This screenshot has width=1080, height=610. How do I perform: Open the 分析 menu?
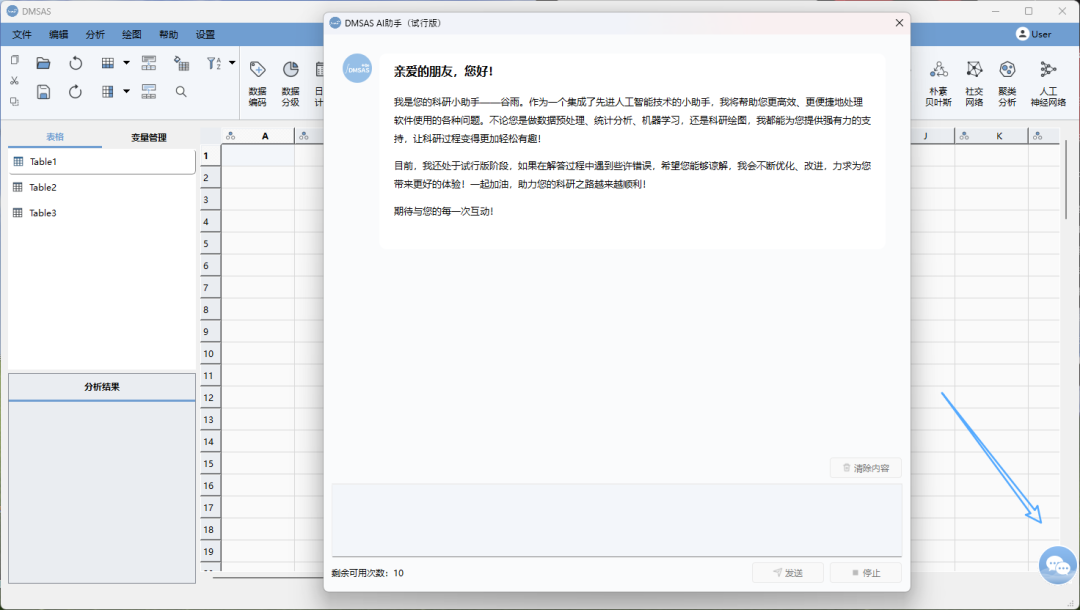[x=95, y=34]
